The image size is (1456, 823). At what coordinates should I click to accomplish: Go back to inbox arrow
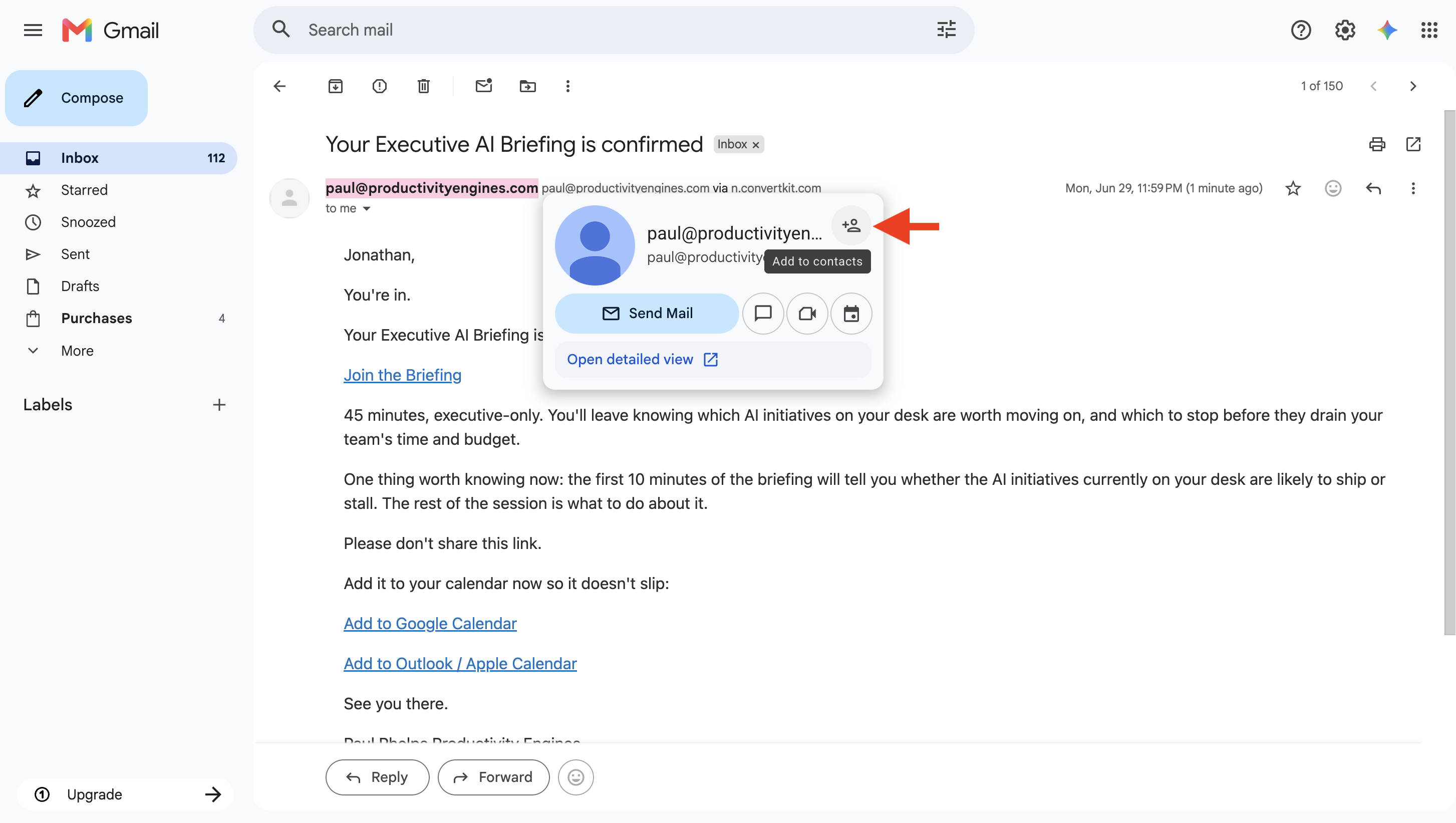click(280, 86)
